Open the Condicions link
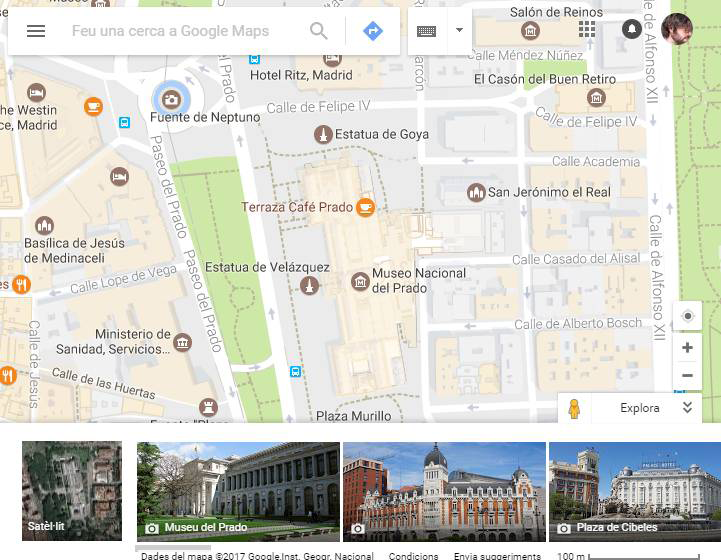 (413, 555)
